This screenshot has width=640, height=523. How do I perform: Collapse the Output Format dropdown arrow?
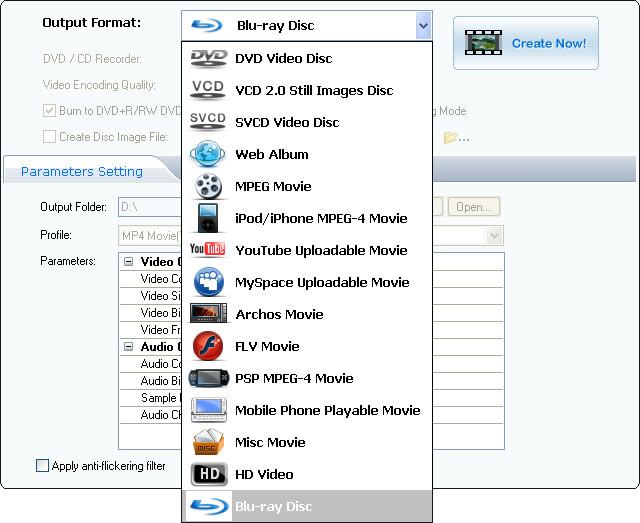(423, 25)
